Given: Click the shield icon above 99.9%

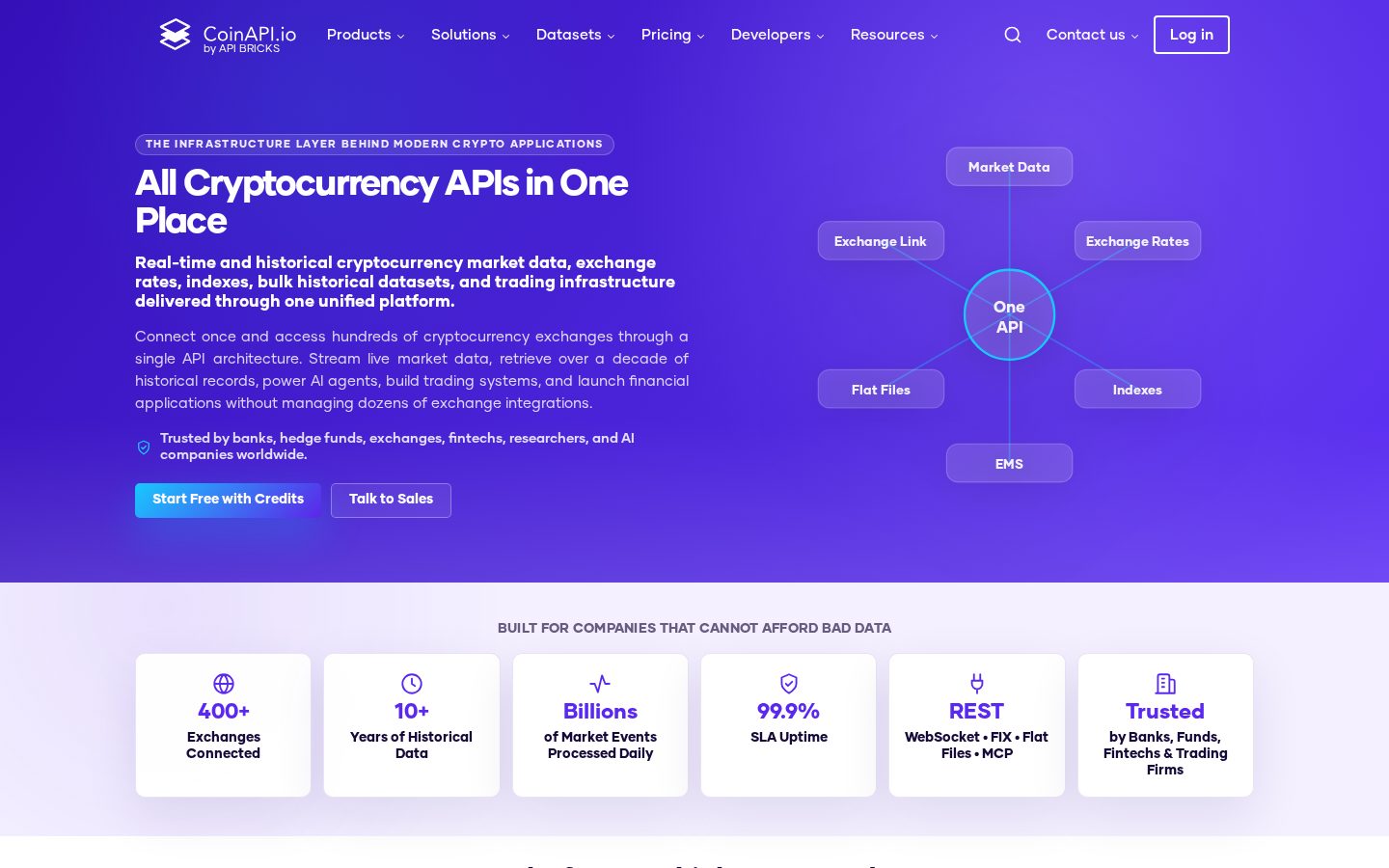Looking at the screenshot, I should [x=789, y=684].
